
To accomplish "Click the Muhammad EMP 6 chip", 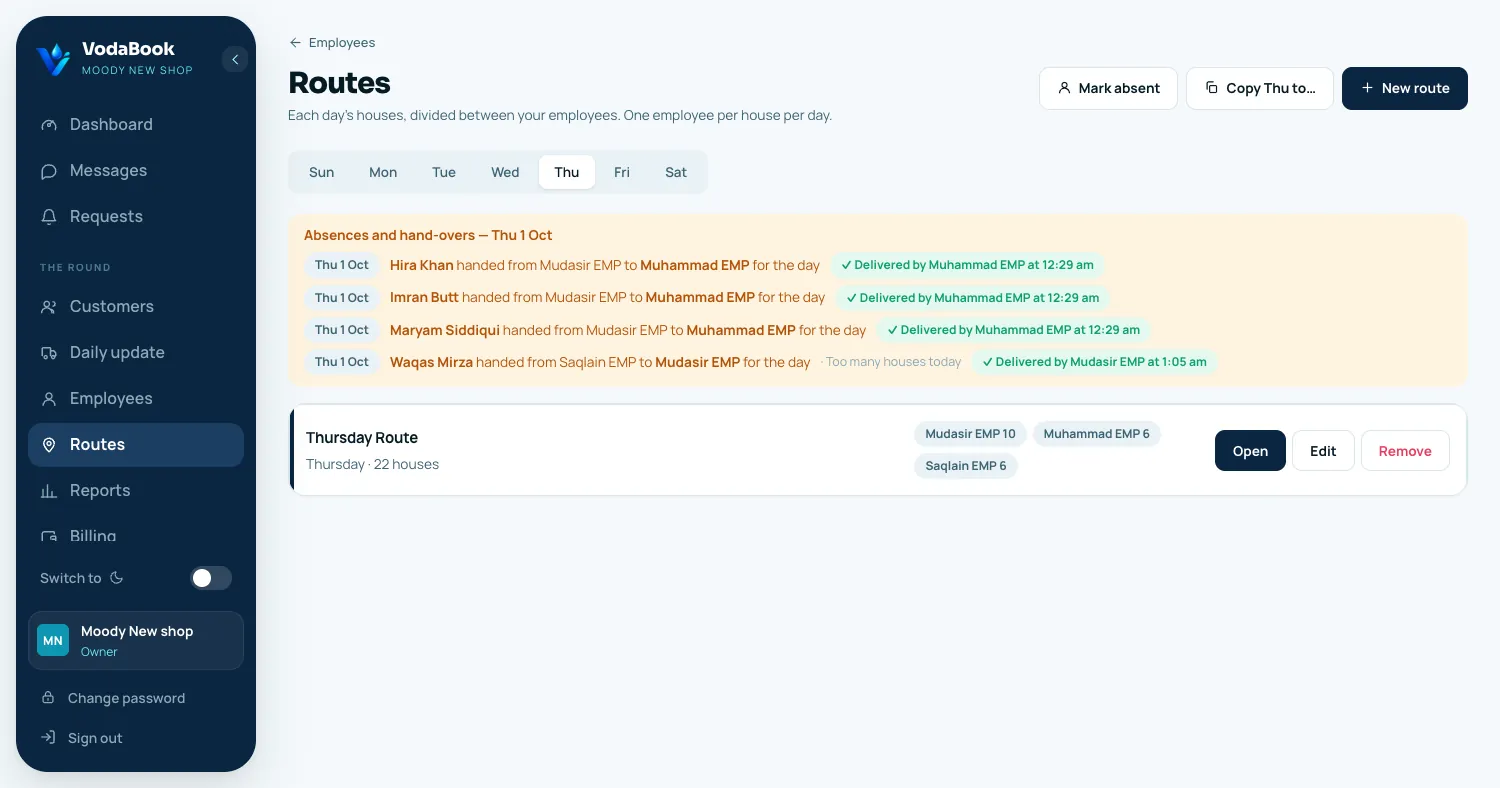I will tap(1096, 434).
